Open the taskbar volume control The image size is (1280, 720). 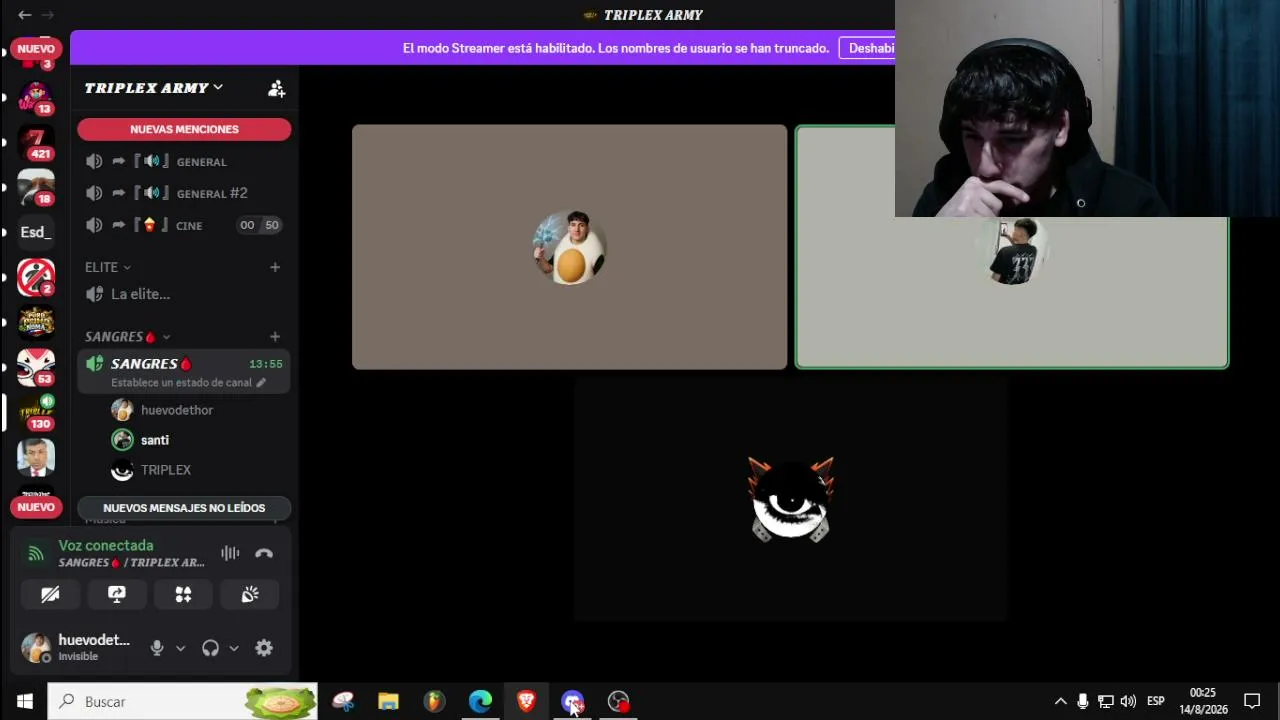(x=1128, y=702)
